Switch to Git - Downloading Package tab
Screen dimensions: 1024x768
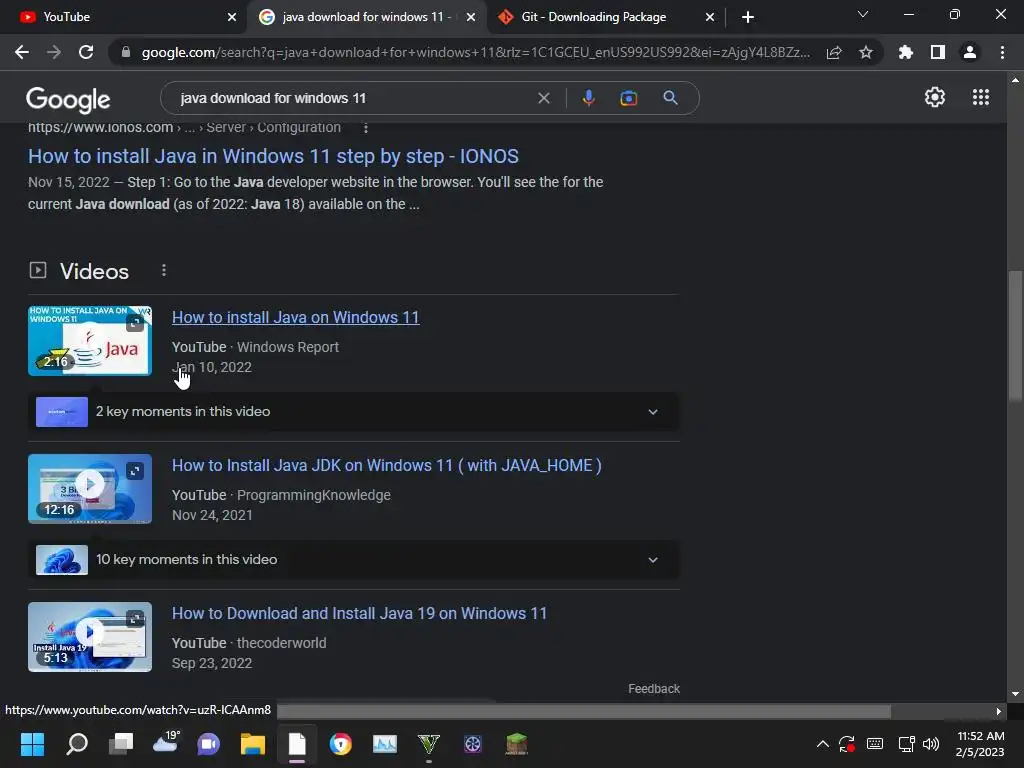coord(605,17)
